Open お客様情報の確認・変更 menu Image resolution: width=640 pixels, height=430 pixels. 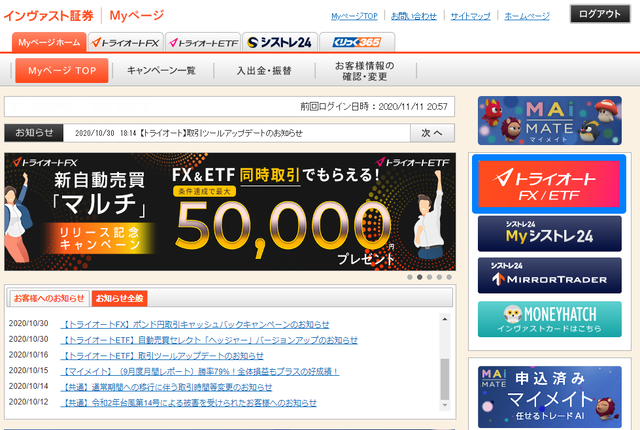coord(365,71)
